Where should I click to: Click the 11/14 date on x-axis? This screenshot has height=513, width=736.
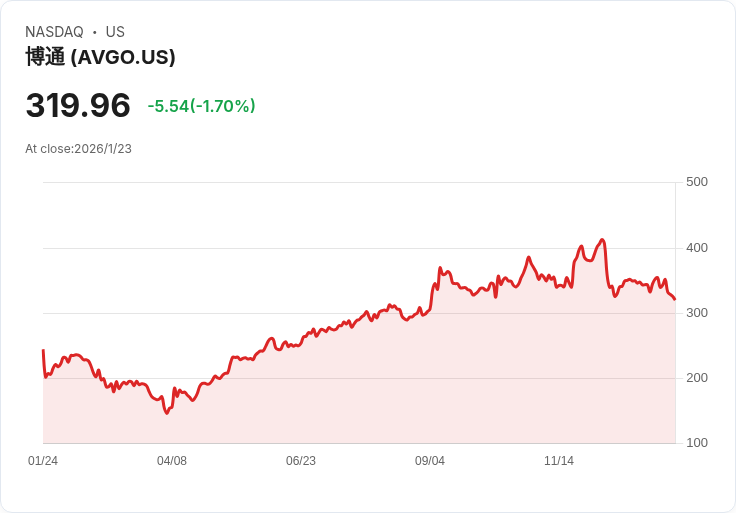pyautogui.click(x=559, y=461)
